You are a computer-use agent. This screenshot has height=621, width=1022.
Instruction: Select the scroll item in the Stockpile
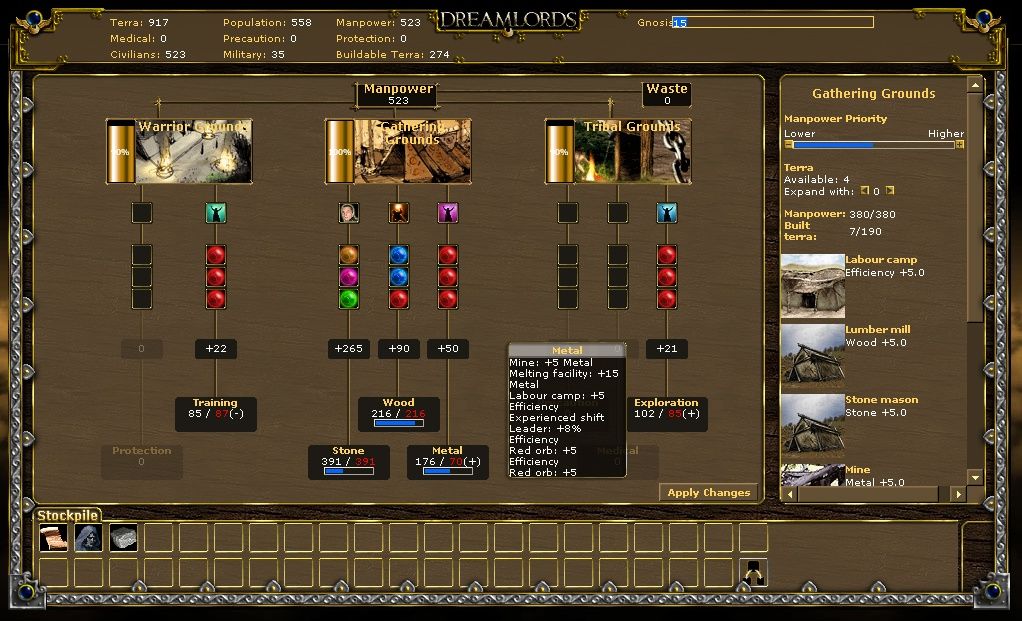53,538
